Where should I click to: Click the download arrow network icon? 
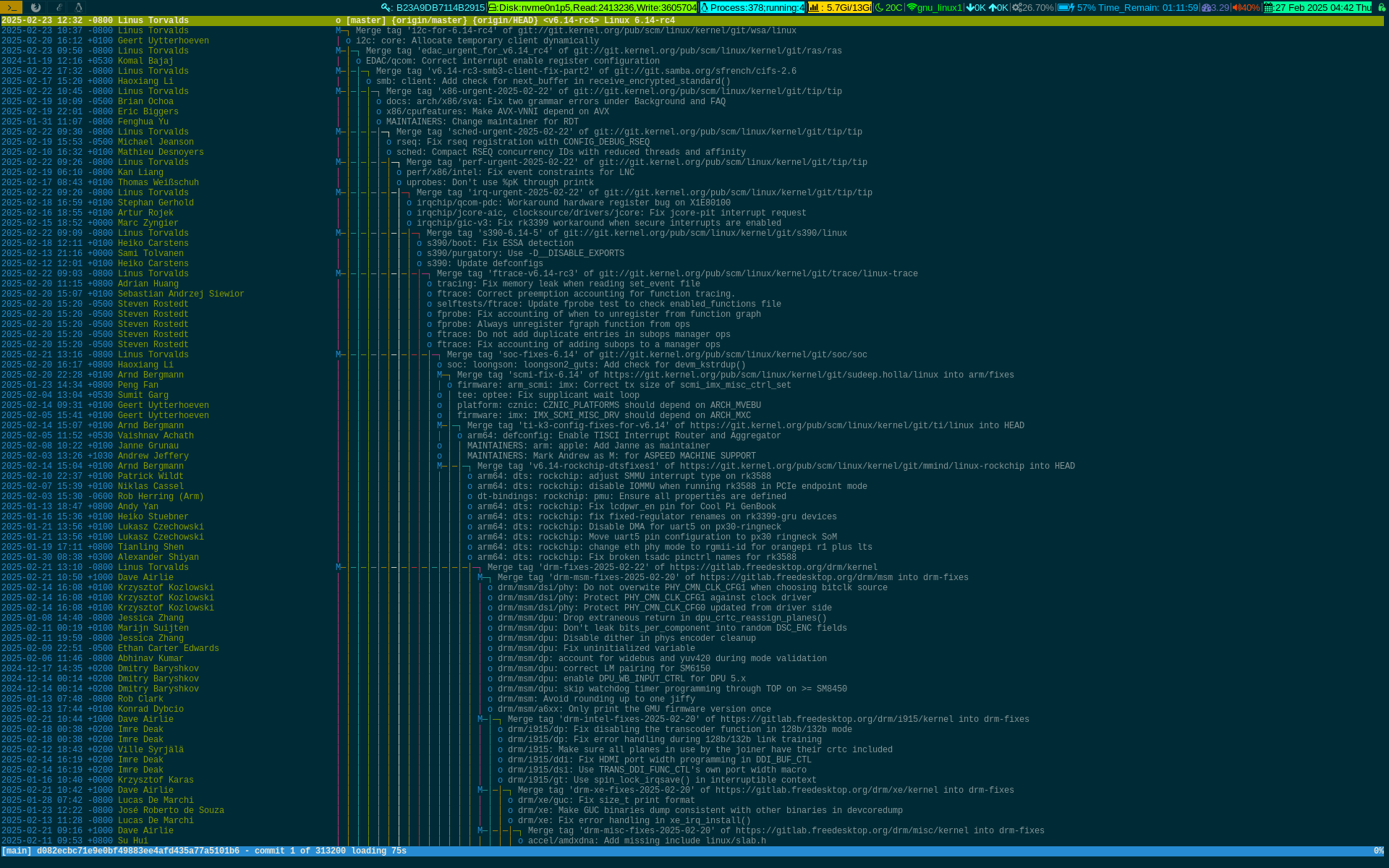(970, 7)
